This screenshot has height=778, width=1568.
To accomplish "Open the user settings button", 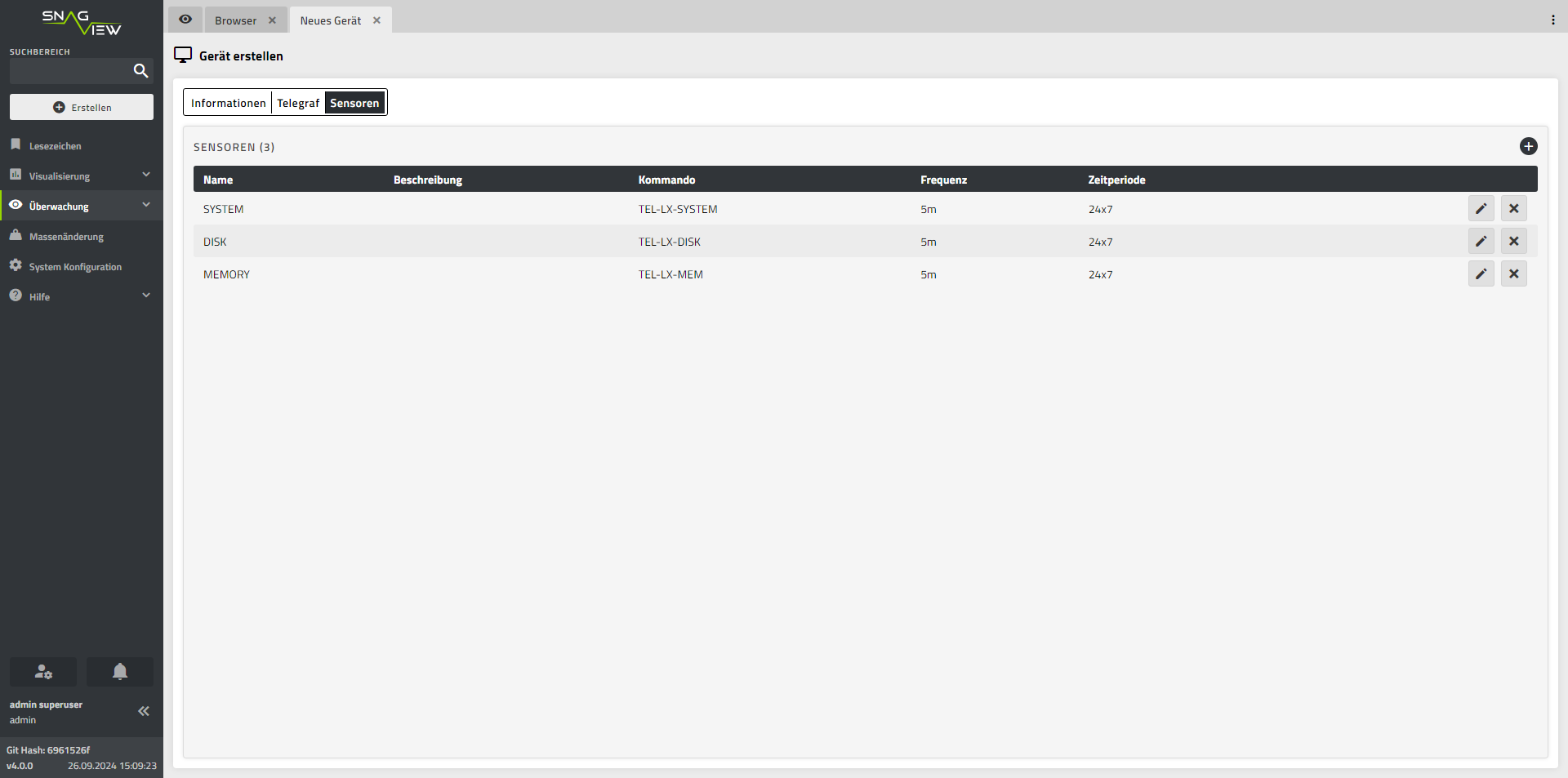I will pos(43,672).
